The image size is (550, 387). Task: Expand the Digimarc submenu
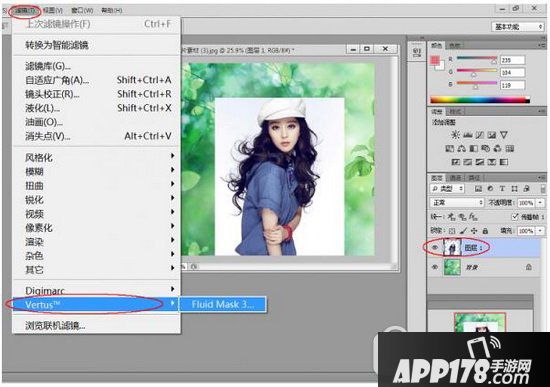coord(96,291)
